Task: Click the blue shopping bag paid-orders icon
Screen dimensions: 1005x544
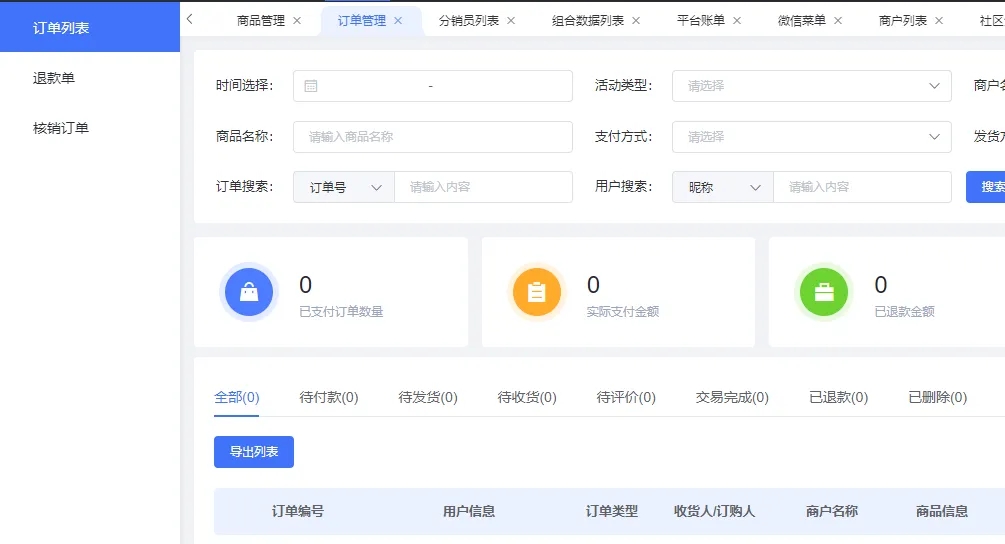Action: pyautogui.click(x=249, y=292)
